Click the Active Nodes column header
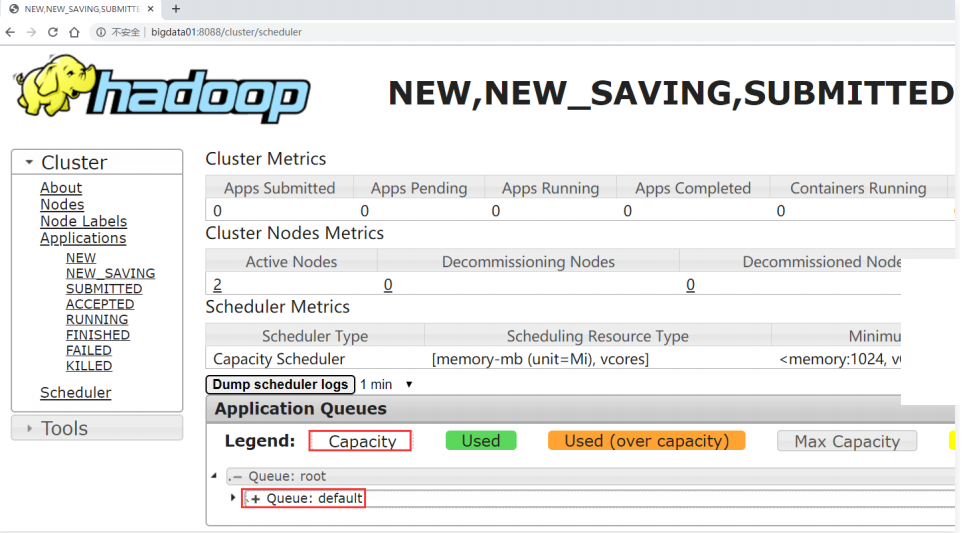 coord(291,262)
